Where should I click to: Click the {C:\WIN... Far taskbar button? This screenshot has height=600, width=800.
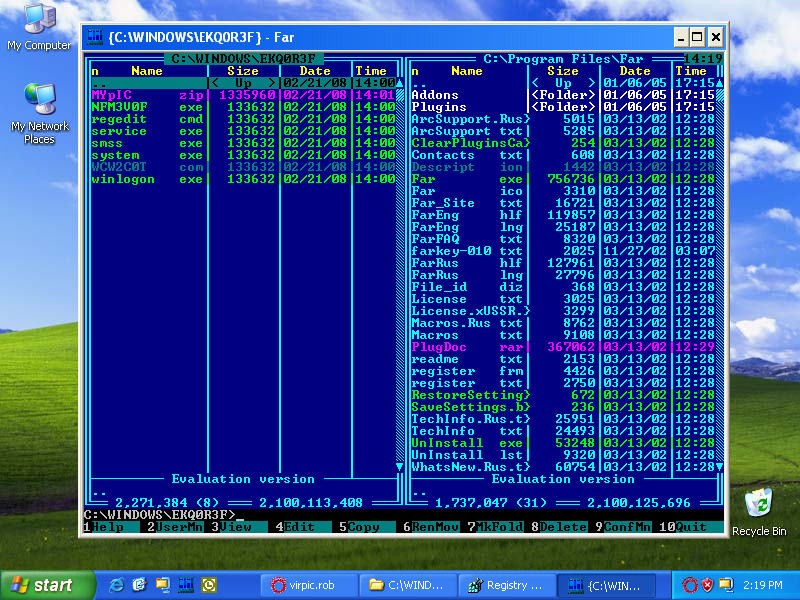pos(606,585)
